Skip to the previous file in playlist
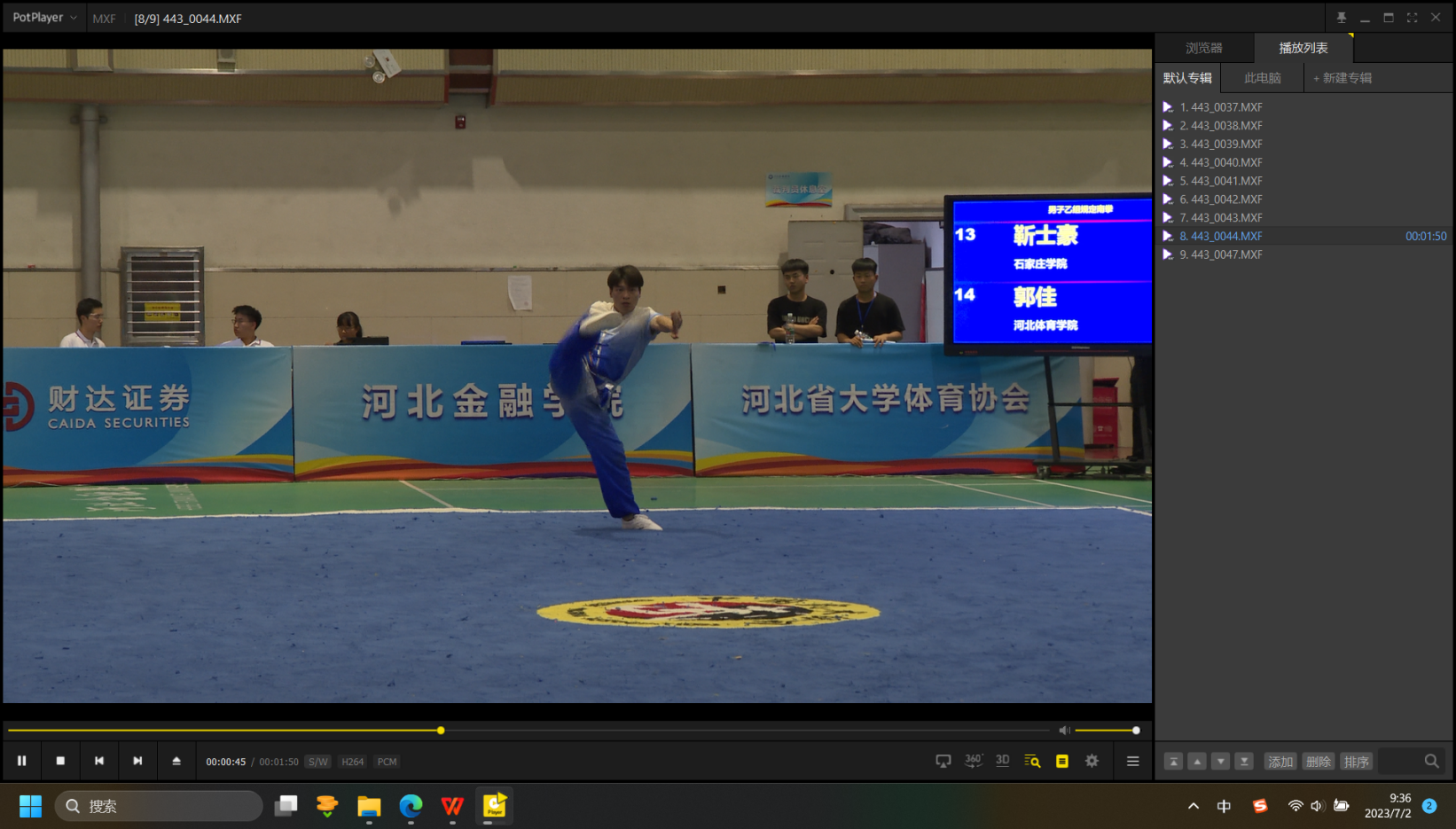Screen dimensions: 1456x829 point(99,761)
